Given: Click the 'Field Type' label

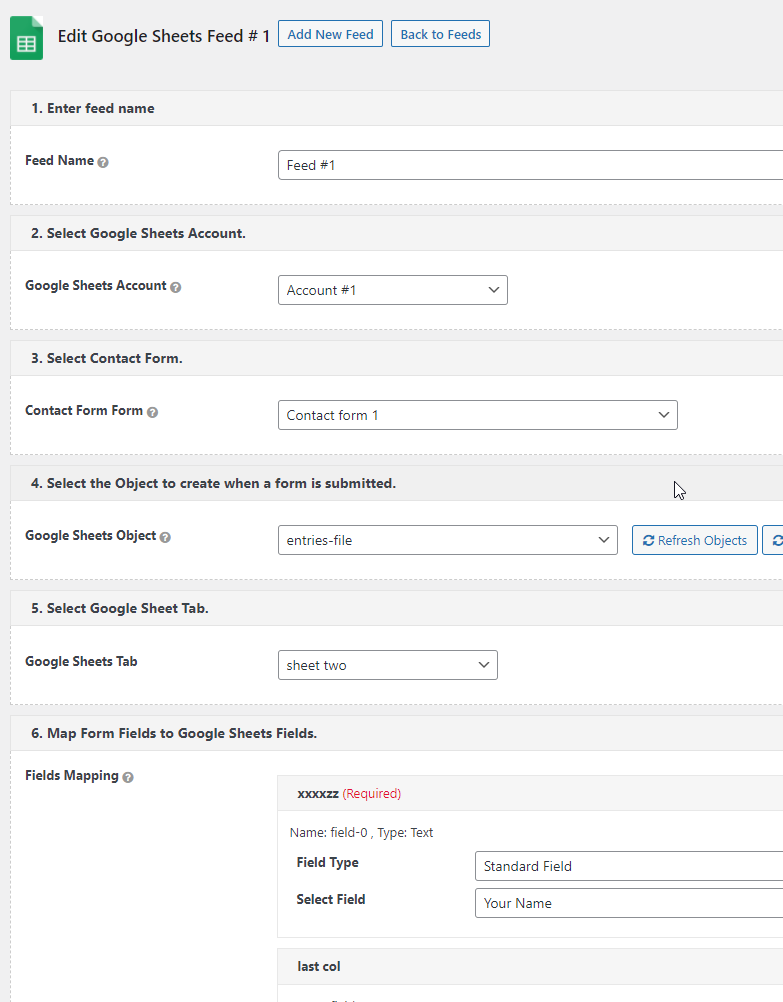Looking at the screenshot, I should coord(327,862).
